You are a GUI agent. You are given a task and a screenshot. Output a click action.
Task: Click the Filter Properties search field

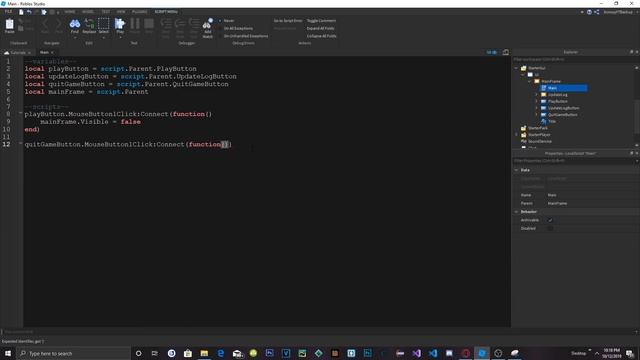click(x=574, y=161)
